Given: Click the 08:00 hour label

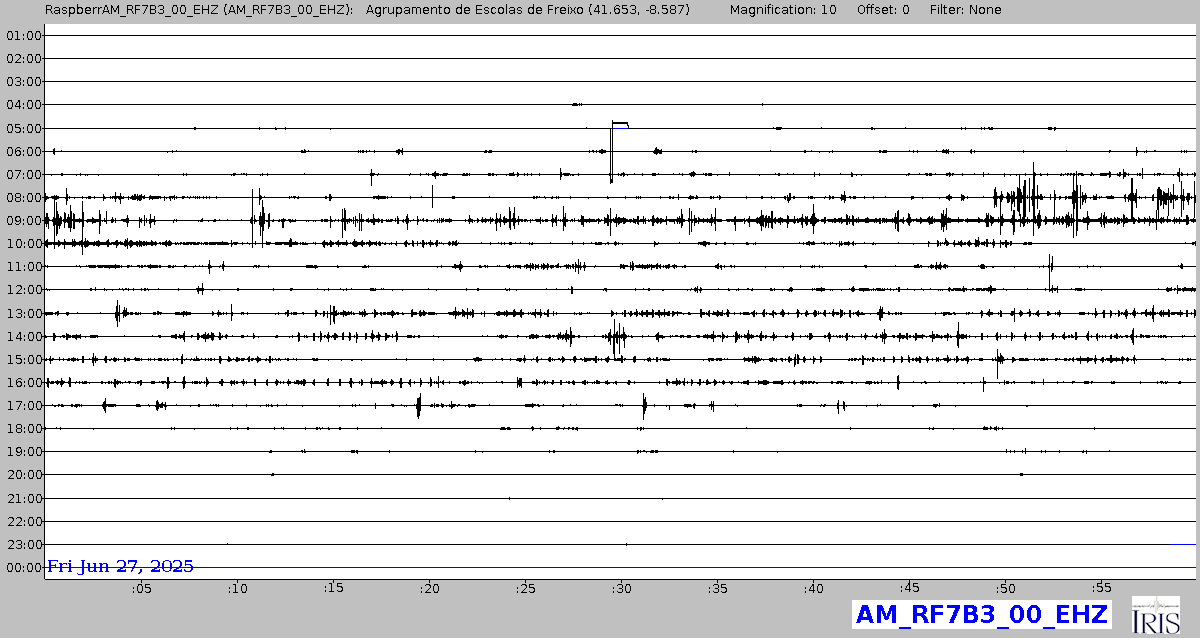Looking at the screenshot, I should click(23, 198).
